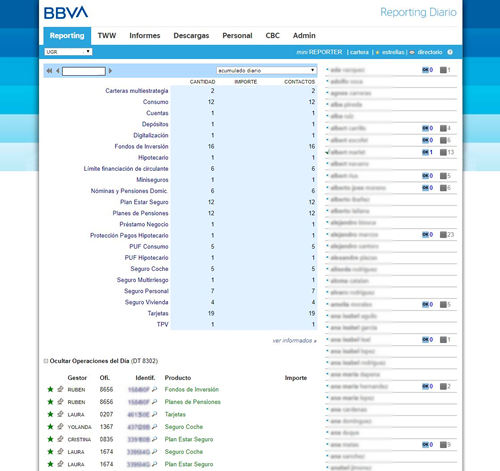Click the Producto column header
Viewport: 500px width, 471px height.
178,378
